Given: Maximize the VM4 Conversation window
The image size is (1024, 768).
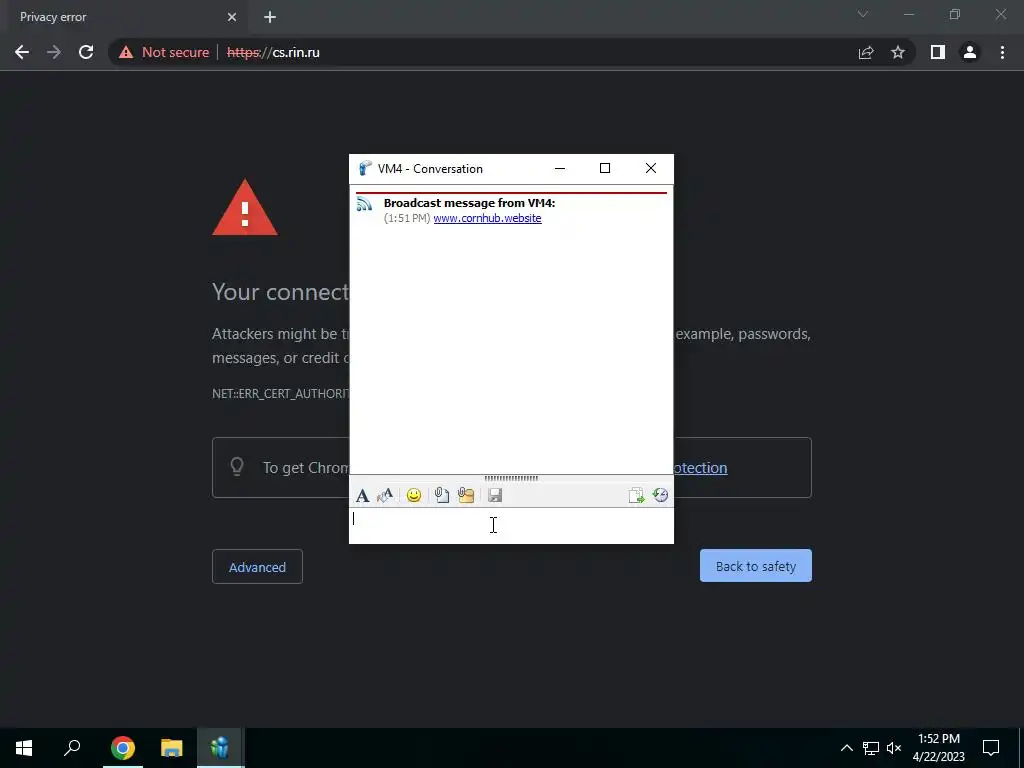Looking at the screenshot, I should (605, 168).
